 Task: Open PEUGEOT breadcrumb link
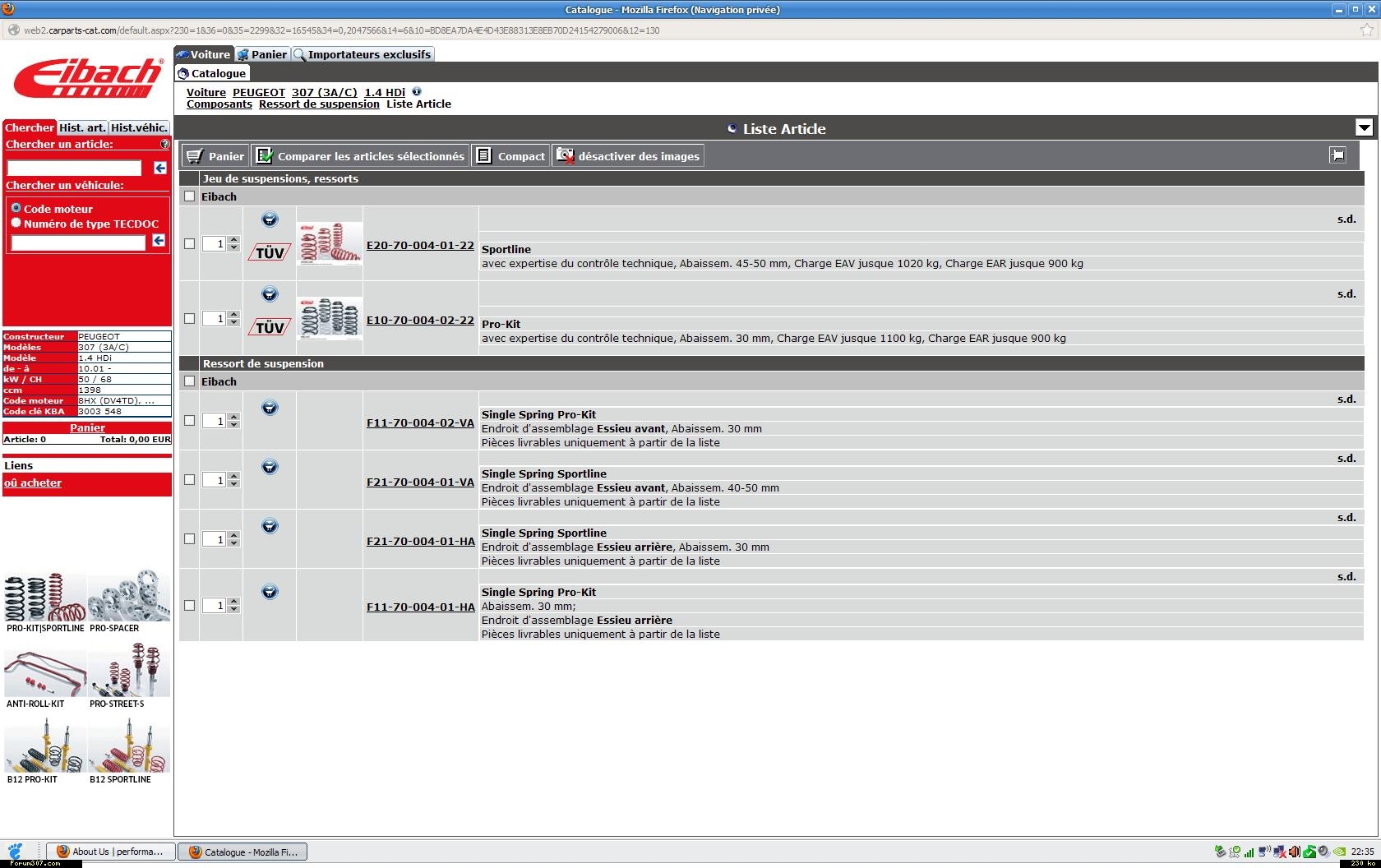tap(259, 92)
